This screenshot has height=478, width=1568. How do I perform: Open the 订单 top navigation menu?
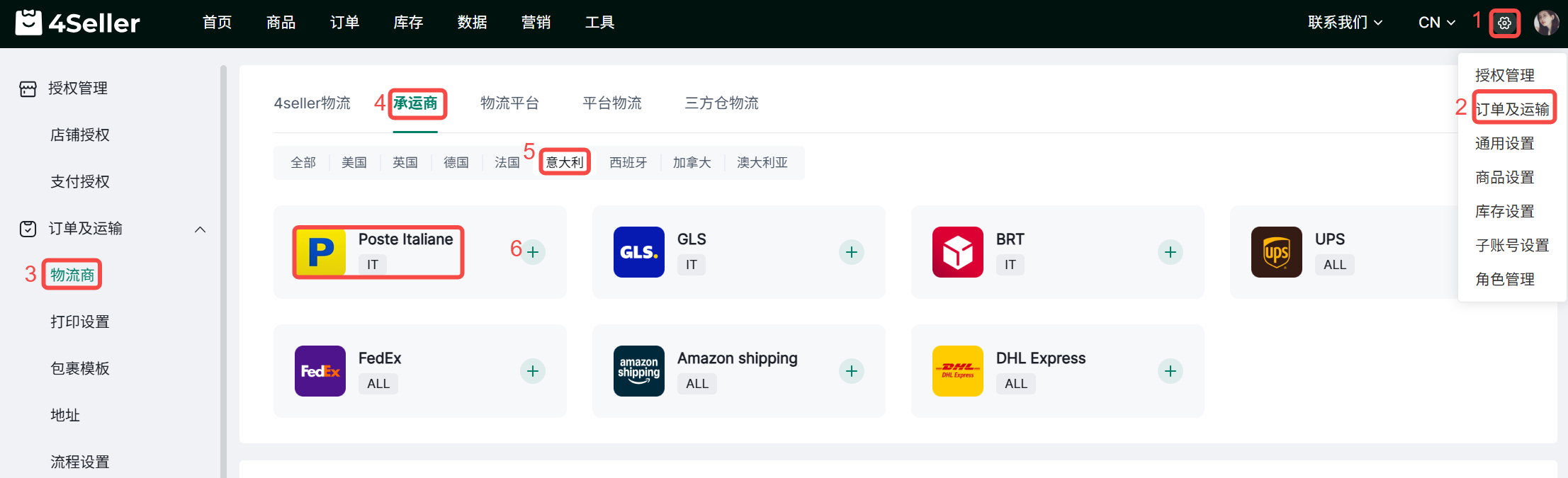coord(344,23)
